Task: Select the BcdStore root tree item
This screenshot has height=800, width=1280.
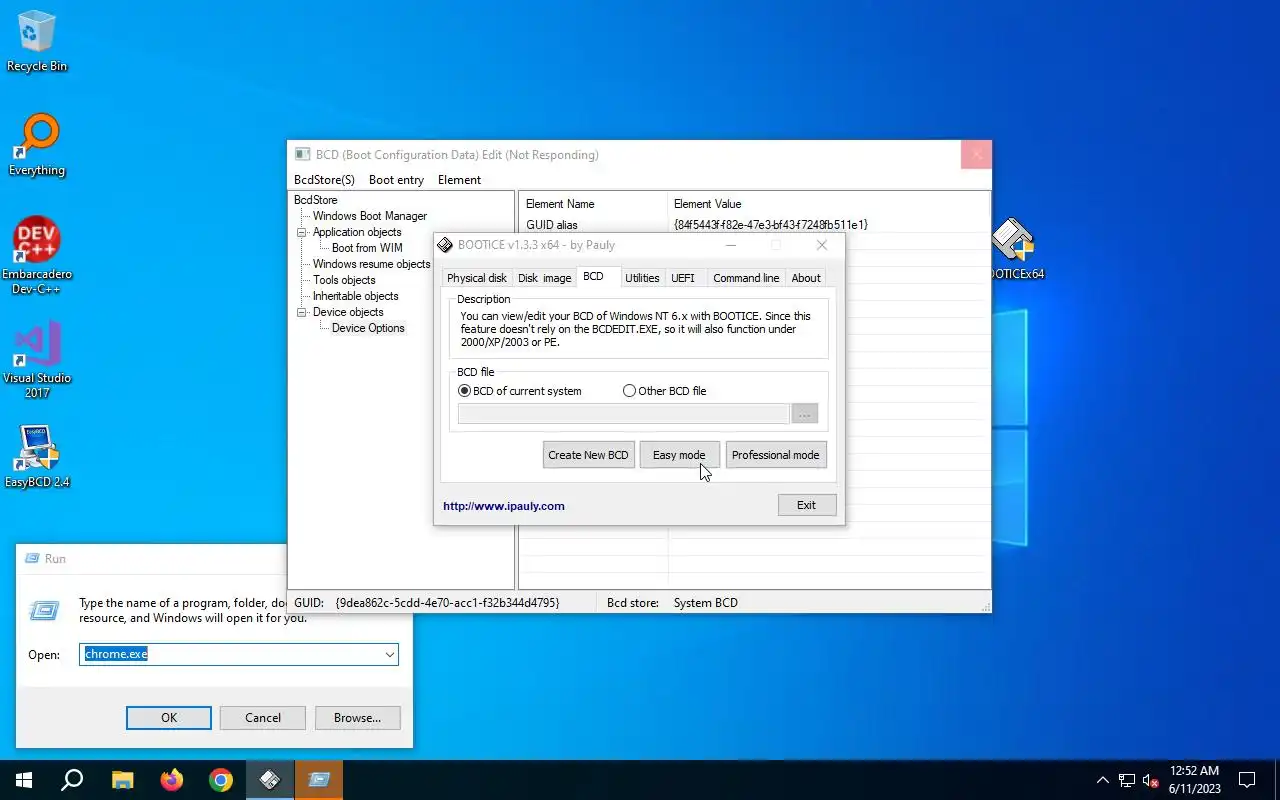Action: [x=315, y=200]
